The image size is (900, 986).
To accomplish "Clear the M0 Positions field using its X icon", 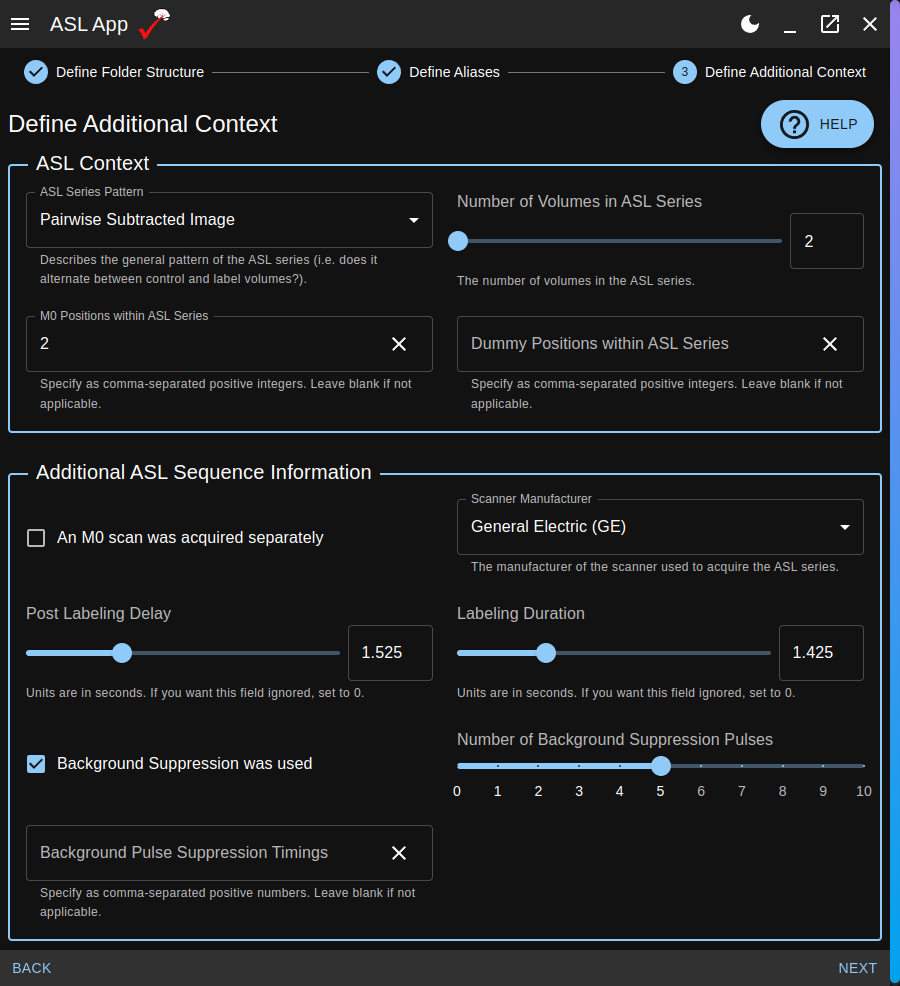I will pos(399,343).
